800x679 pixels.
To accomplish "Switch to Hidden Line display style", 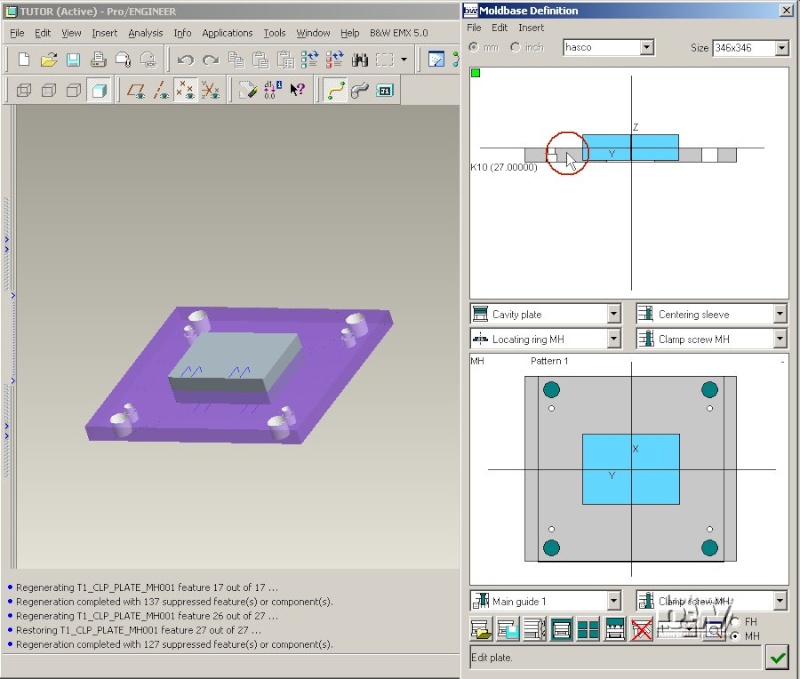I will coord(48,91).
